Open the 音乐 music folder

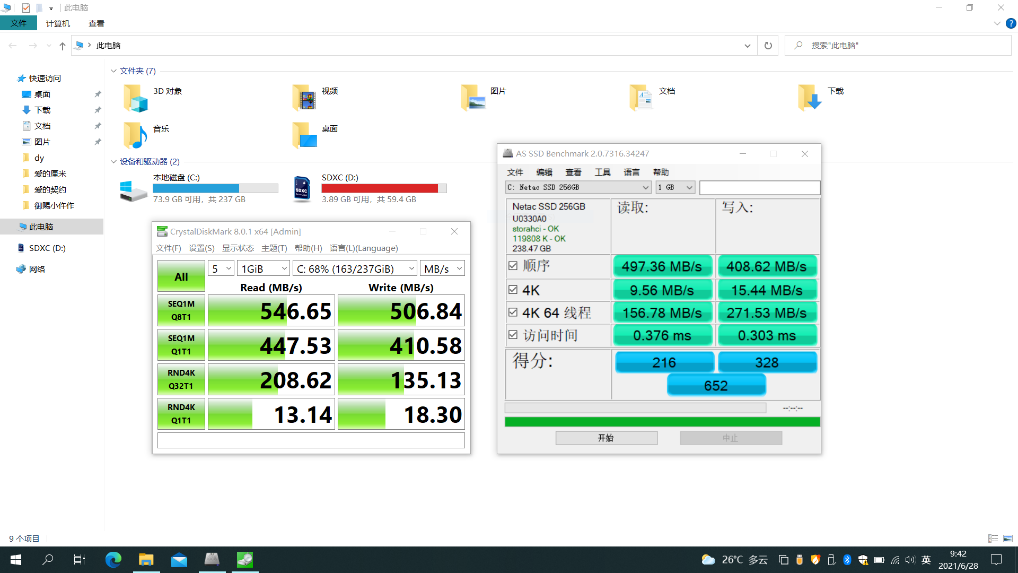pos(135,134)
